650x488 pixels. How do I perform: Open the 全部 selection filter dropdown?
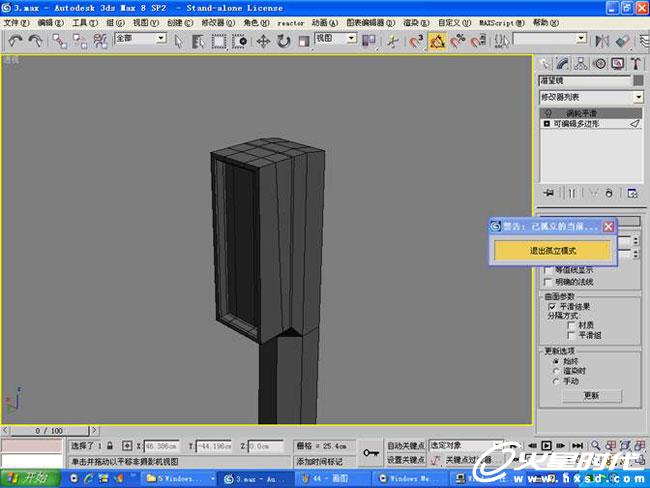click(x=140, y=39)
